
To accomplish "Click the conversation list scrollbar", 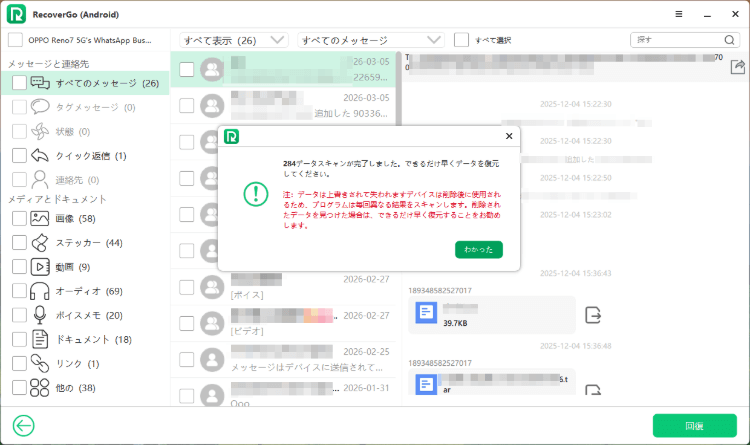I will [x=398, y=89].
